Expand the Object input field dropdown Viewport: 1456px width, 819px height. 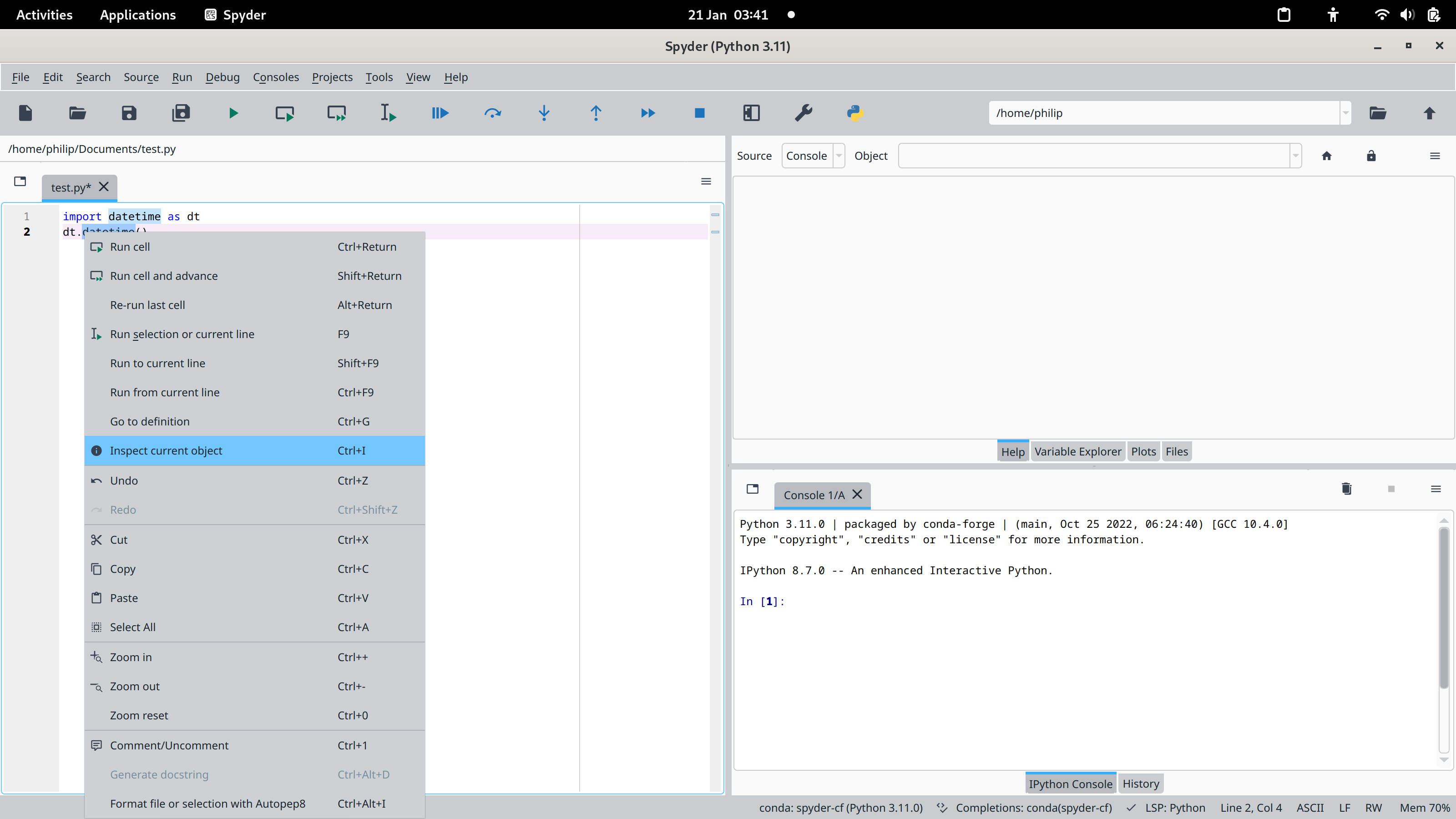pyautogui.click(x=1296, y=155)
